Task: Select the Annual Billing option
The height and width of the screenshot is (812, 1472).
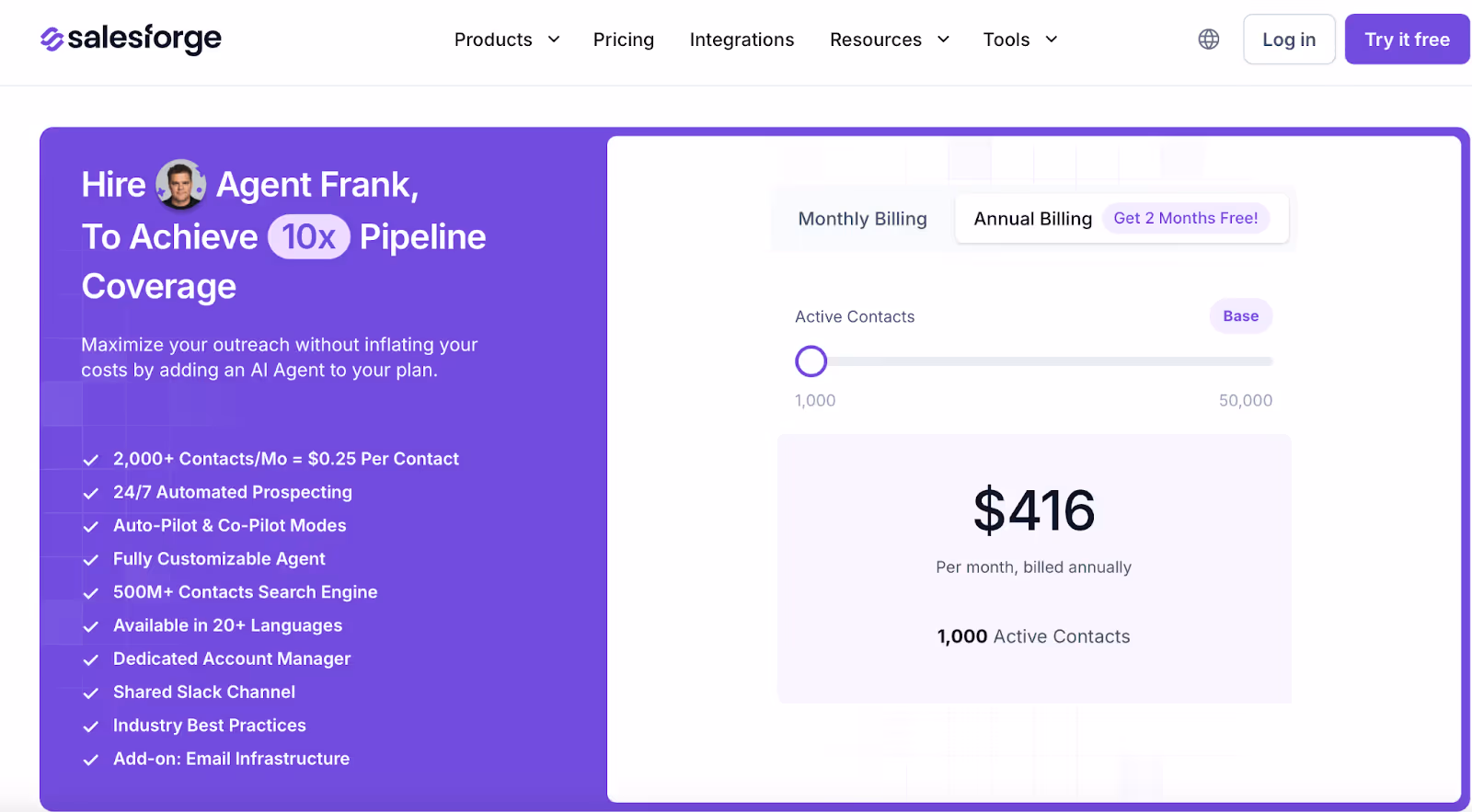Action: [1032, 219]
